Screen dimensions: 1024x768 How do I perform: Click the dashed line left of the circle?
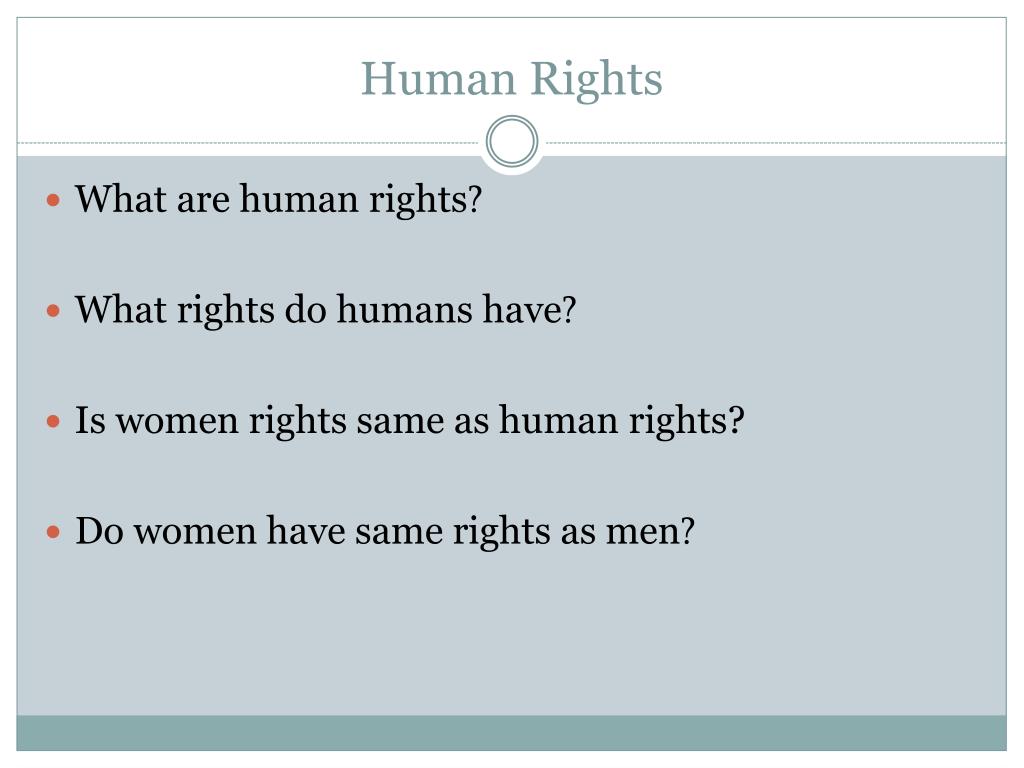(x=248, y=142)
